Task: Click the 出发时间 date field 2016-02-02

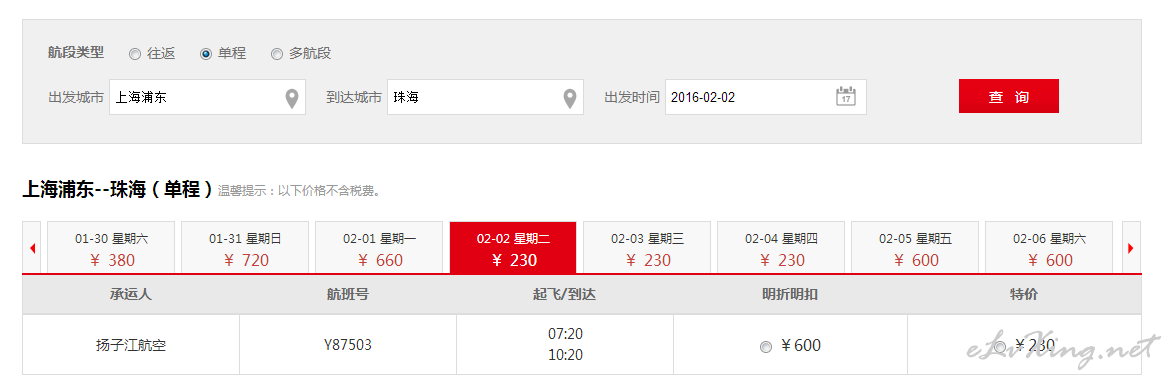Action: pyautogui.click(x=765, y=97)
